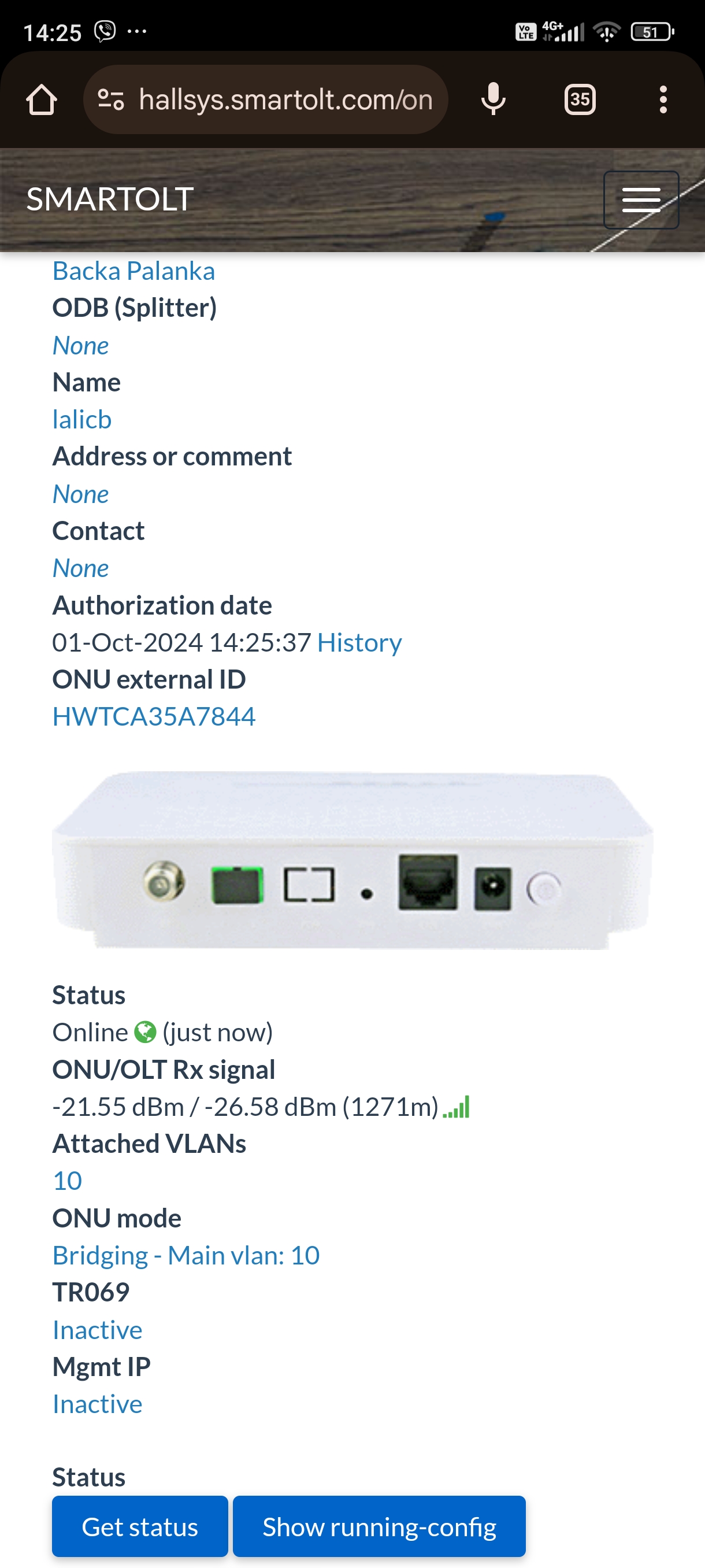The image size is (705, 1568).
Task: Click the Get status button
Action: [140, 1526]
